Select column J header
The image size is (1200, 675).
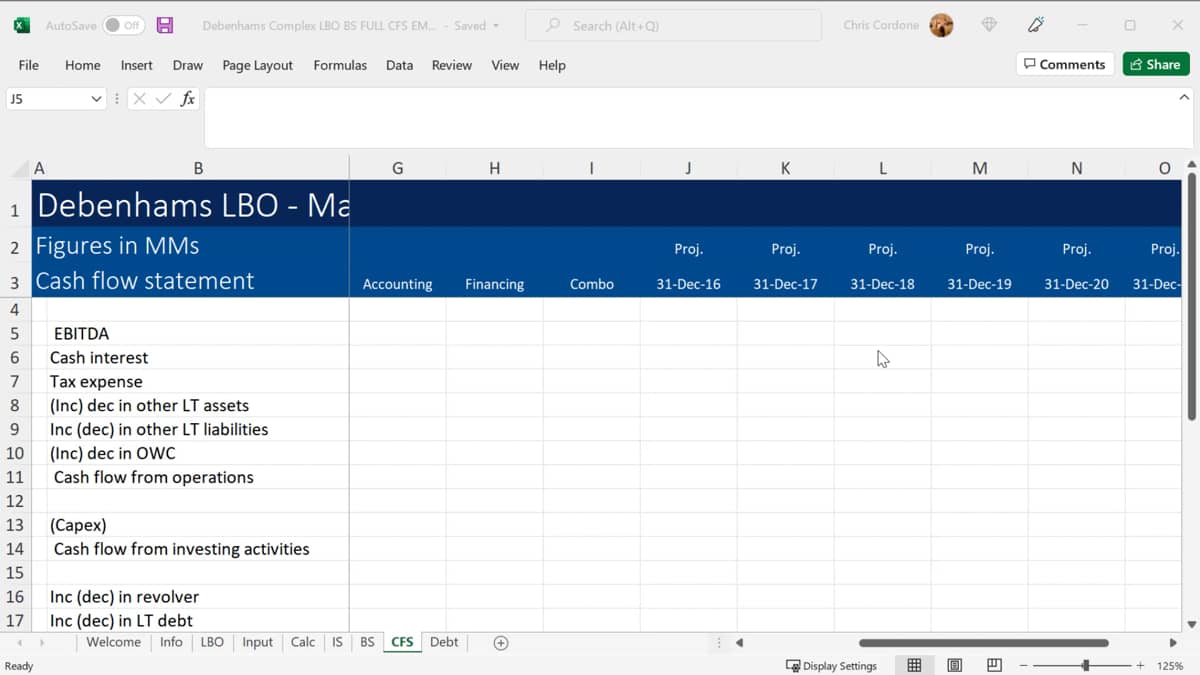(x=688, y=168)
